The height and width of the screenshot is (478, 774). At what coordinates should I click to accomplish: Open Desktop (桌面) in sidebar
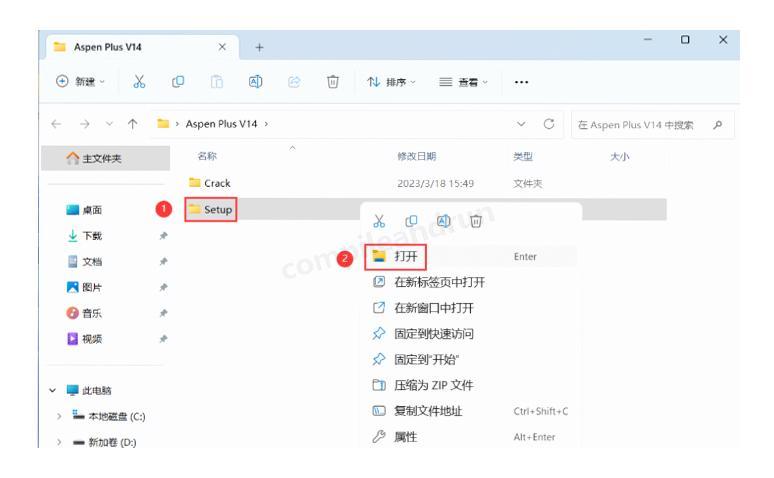point(84,210)
